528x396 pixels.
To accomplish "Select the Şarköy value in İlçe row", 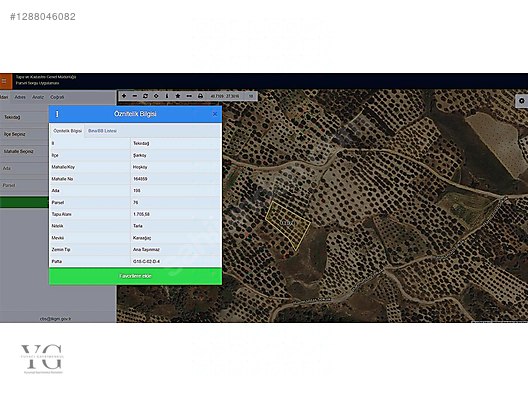I will coord(140,155).
